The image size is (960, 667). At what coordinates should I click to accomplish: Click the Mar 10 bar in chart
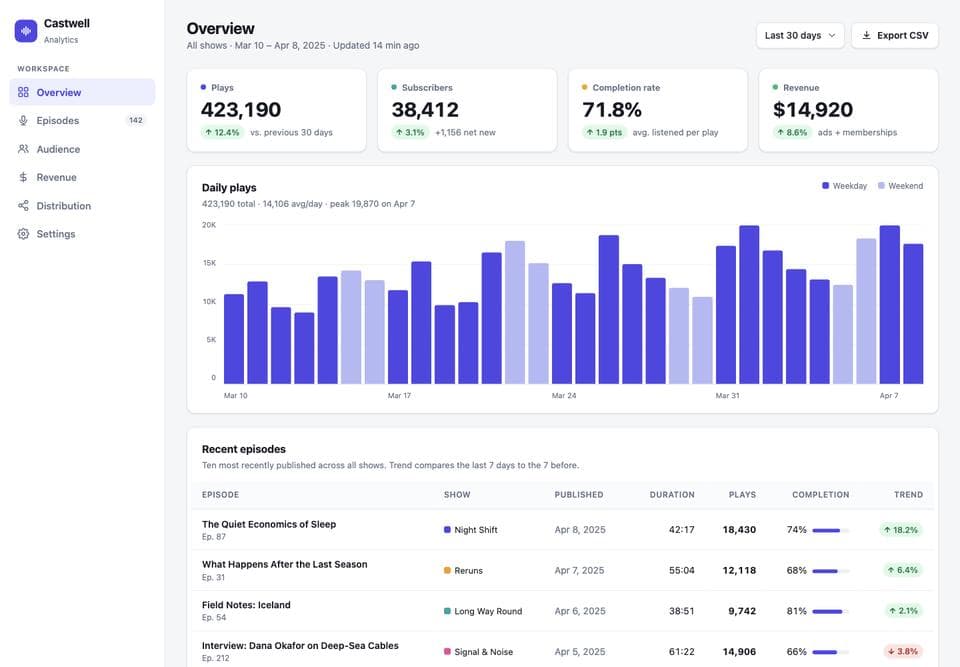coord(234,339)
